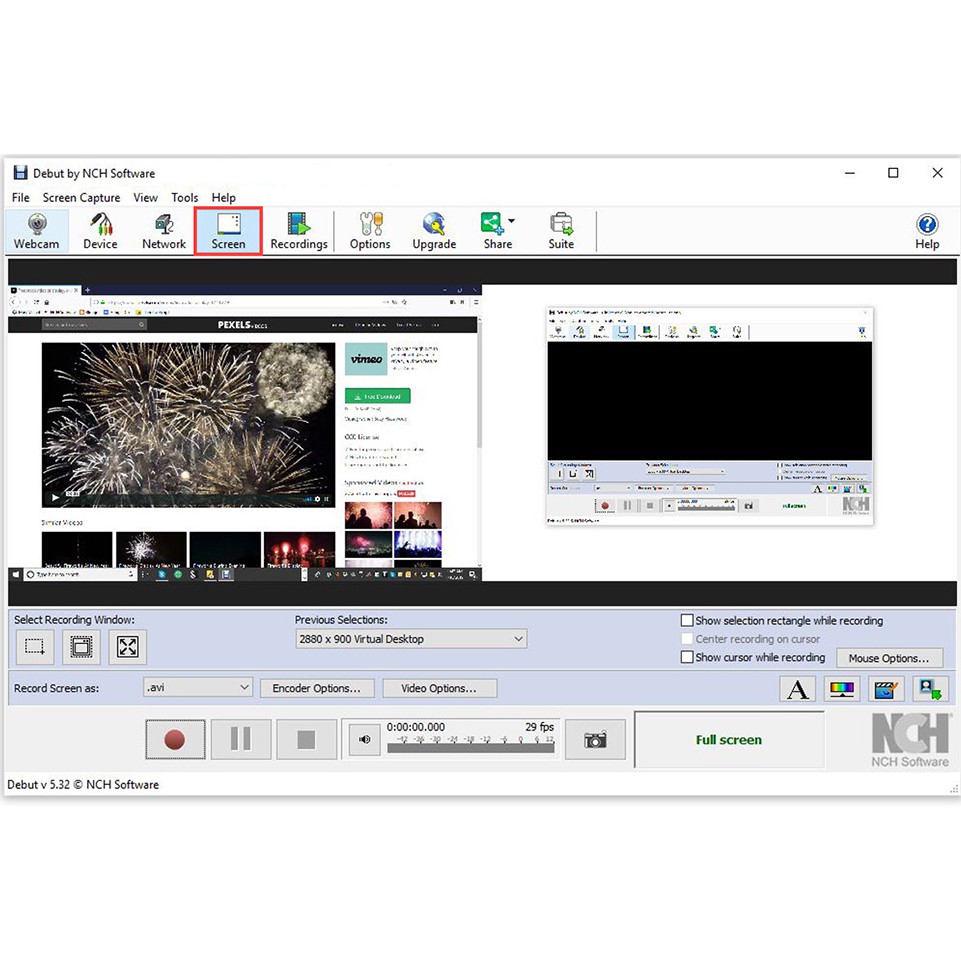This screenshot has width=961, height=961.
Task: Start recording with the red record button
Action: coord(175,740)
